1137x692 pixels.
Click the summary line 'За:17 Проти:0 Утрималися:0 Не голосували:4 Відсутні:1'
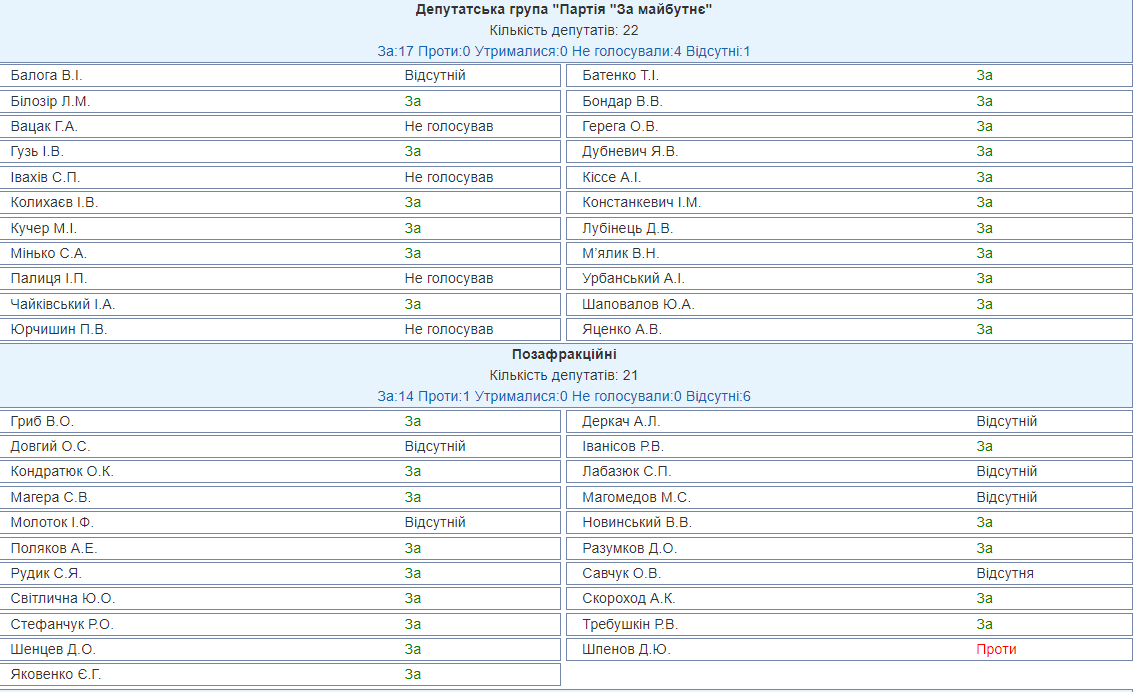click(563, 52)
